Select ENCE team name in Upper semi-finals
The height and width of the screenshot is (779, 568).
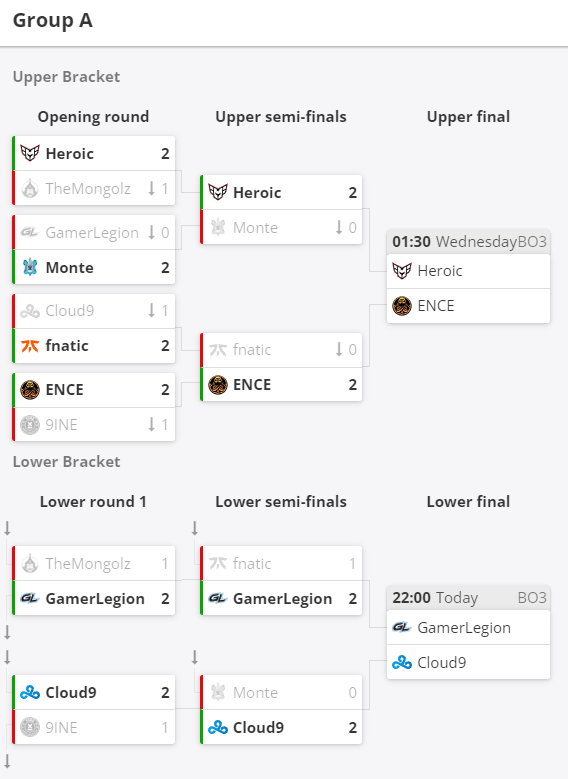pos(252,385)
